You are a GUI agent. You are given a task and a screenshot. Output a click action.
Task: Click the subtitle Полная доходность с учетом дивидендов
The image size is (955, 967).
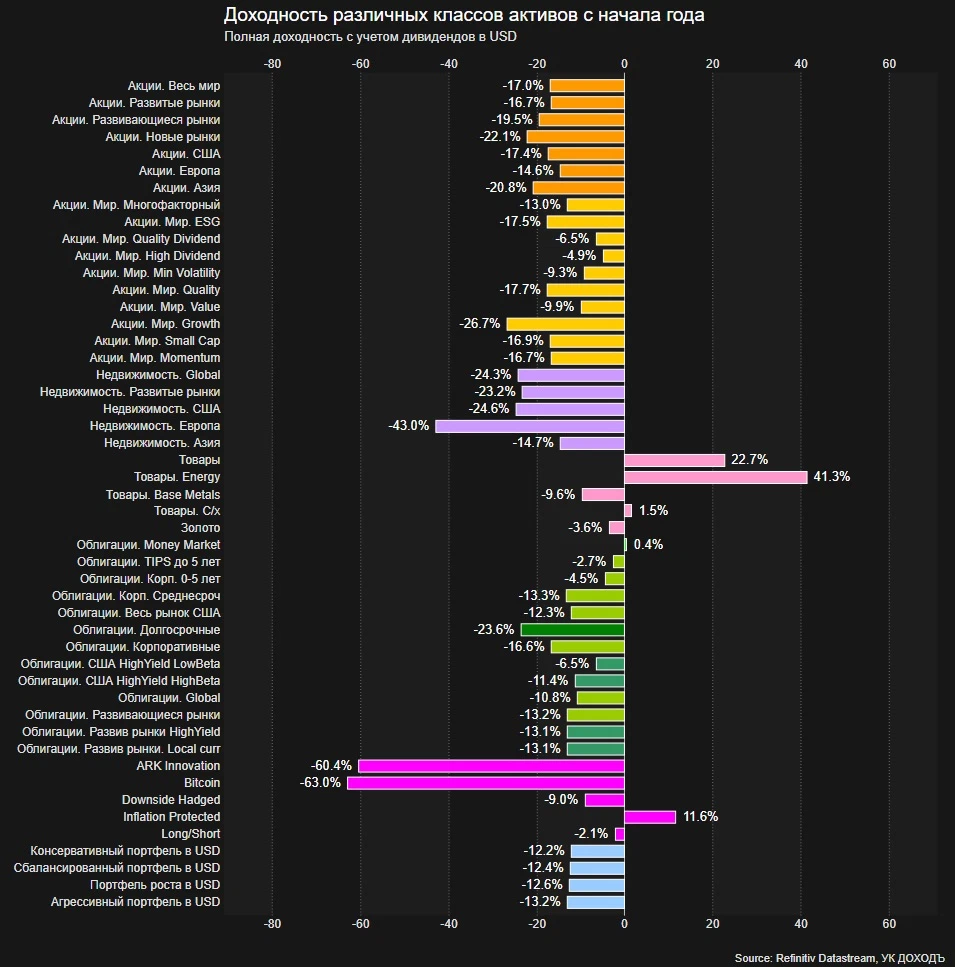pyautogui.click(x=369, y=37)
